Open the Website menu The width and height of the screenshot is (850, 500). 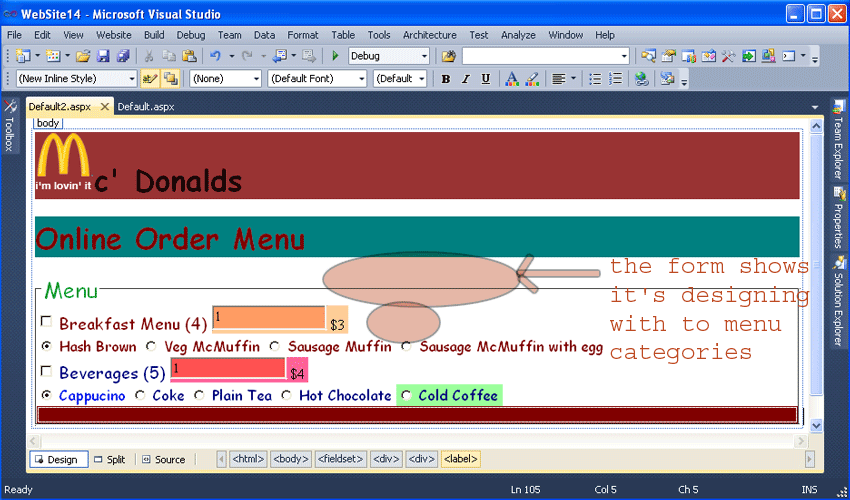[x=114, y=35]
